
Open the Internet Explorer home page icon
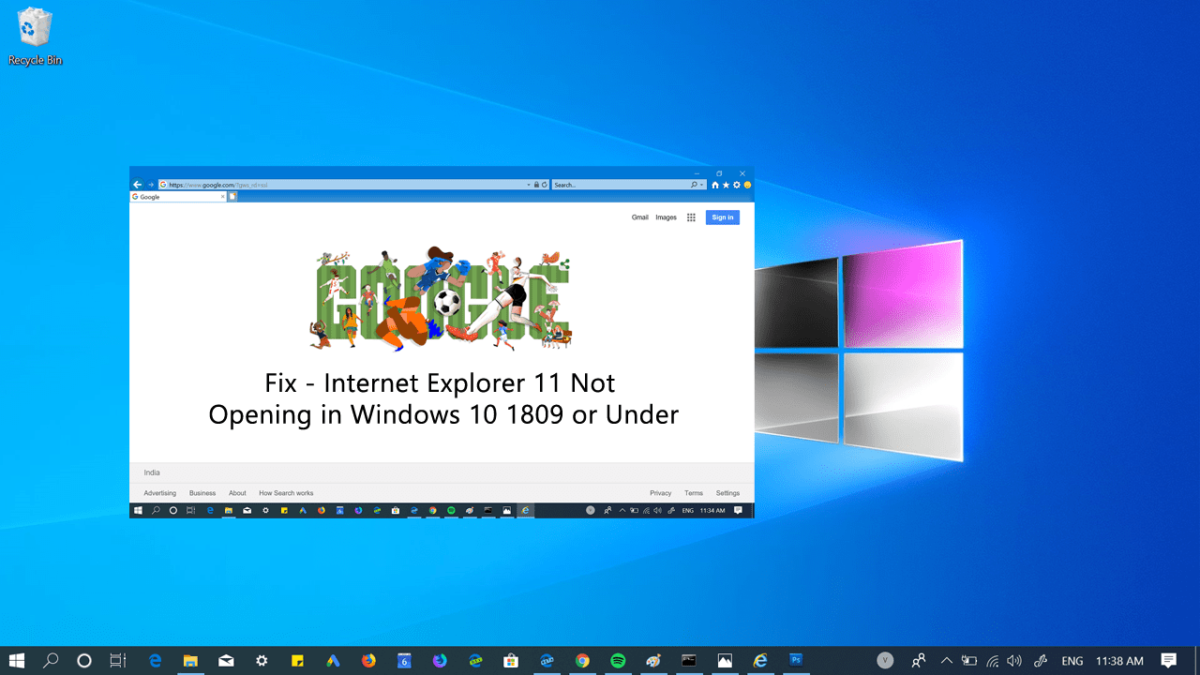tap(715, 184)
